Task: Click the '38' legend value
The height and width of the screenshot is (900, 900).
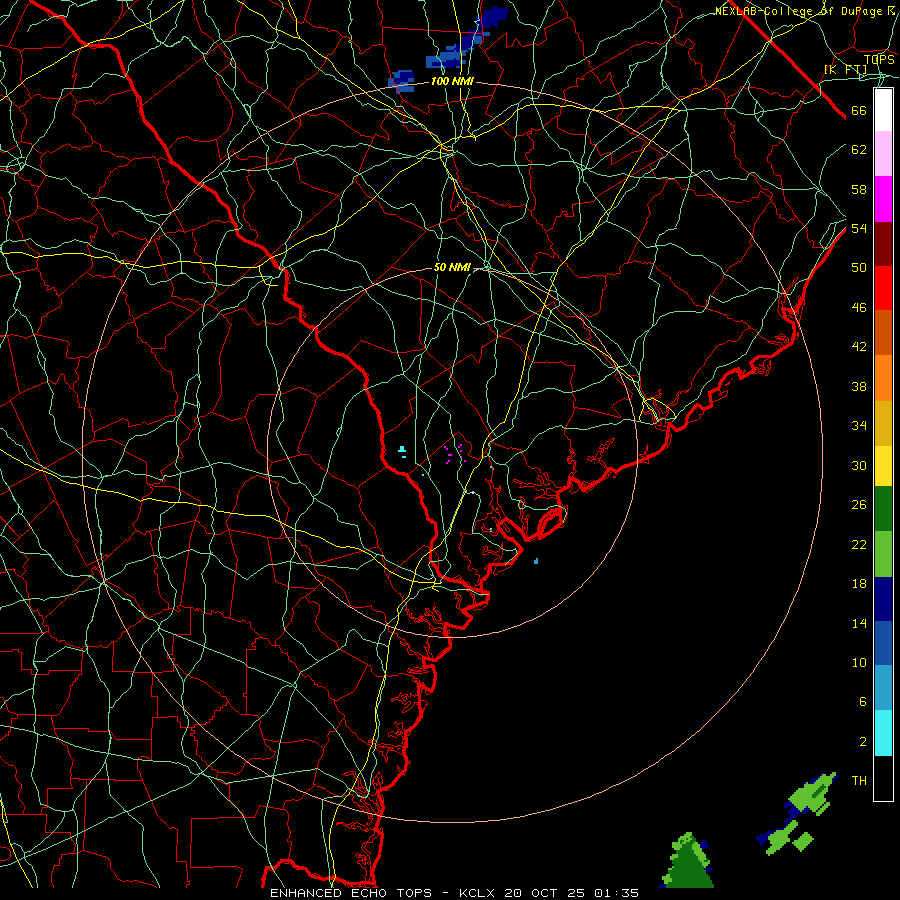Action: [859, 387]
